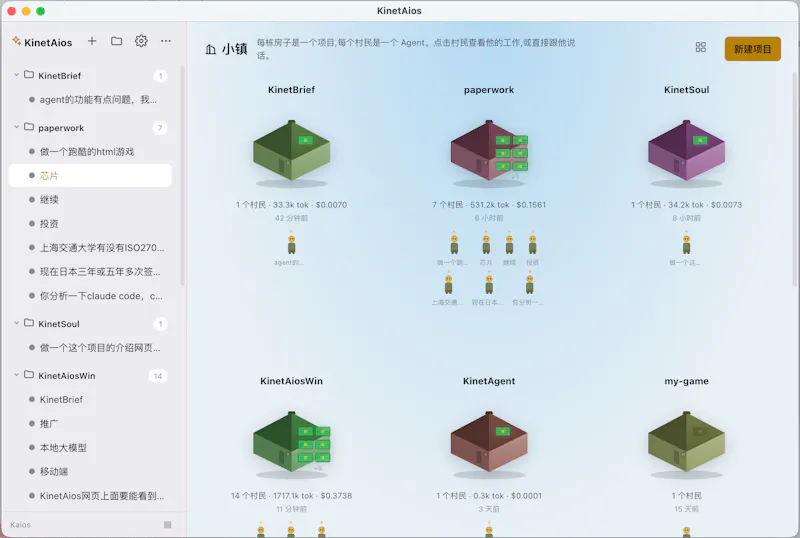Open '现在日本三年或五年多次签...' conversation

(x=90, y=272)
